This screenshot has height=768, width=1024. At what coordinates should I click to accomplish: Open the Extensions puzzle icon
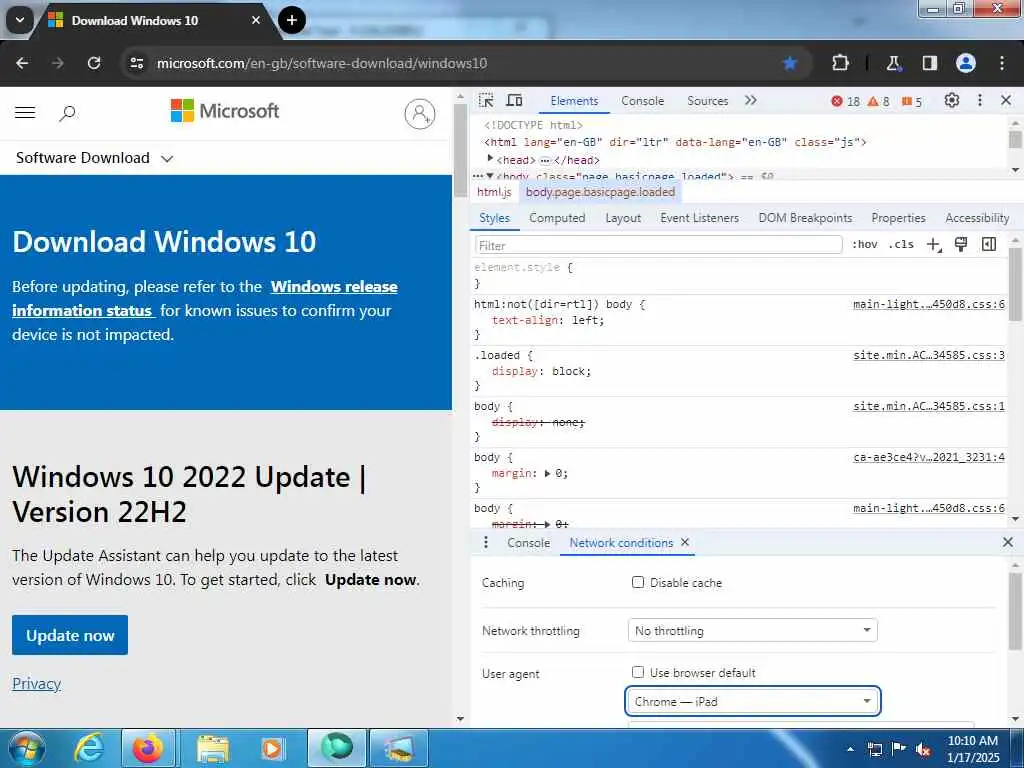coord(840,63)
